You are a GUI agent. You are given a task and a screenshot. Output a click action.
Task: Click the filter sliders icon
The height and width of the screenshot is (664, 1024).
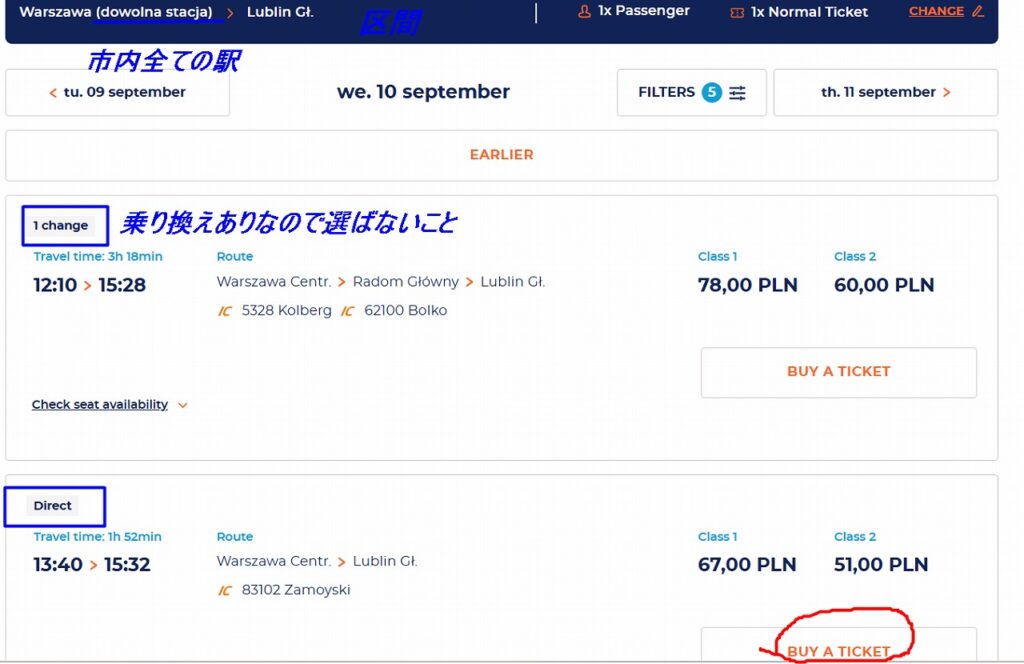pyautogui.click(x=738, y=93)
